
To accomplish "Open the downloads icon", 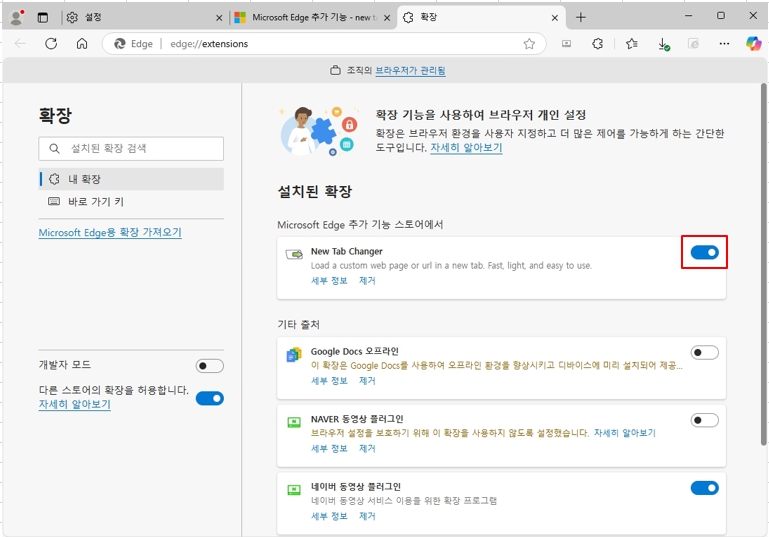I will (x=664, y=44).
